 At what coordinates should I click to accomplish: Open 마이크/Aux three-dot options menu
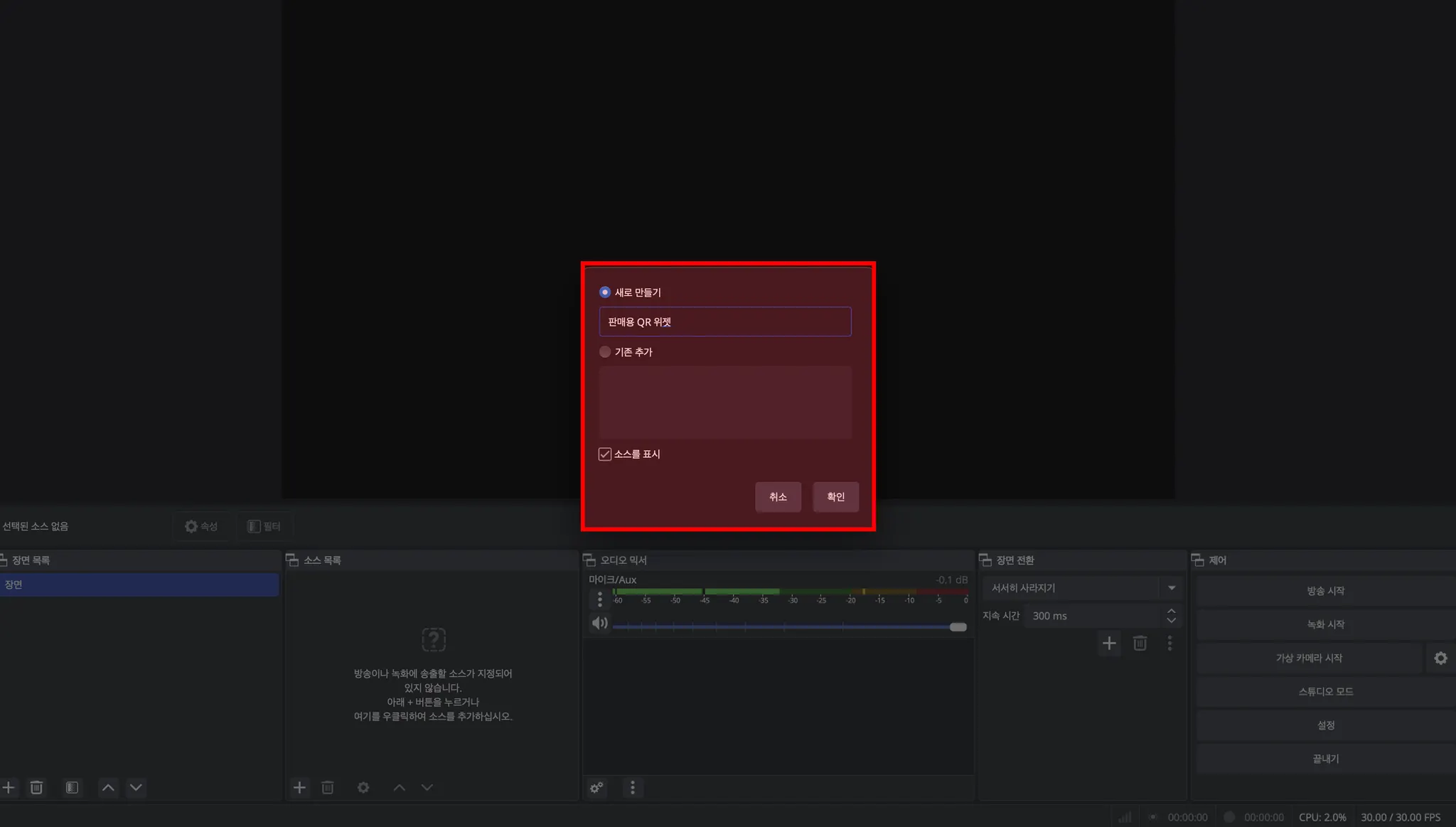point(599,600)
